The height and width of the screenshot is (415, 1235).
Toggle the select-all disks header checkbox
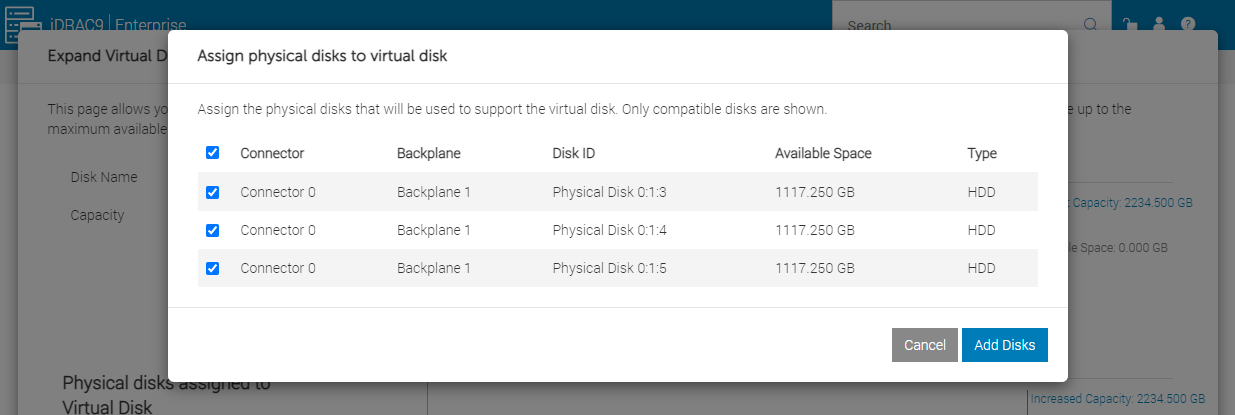click(x=212, y=153)
